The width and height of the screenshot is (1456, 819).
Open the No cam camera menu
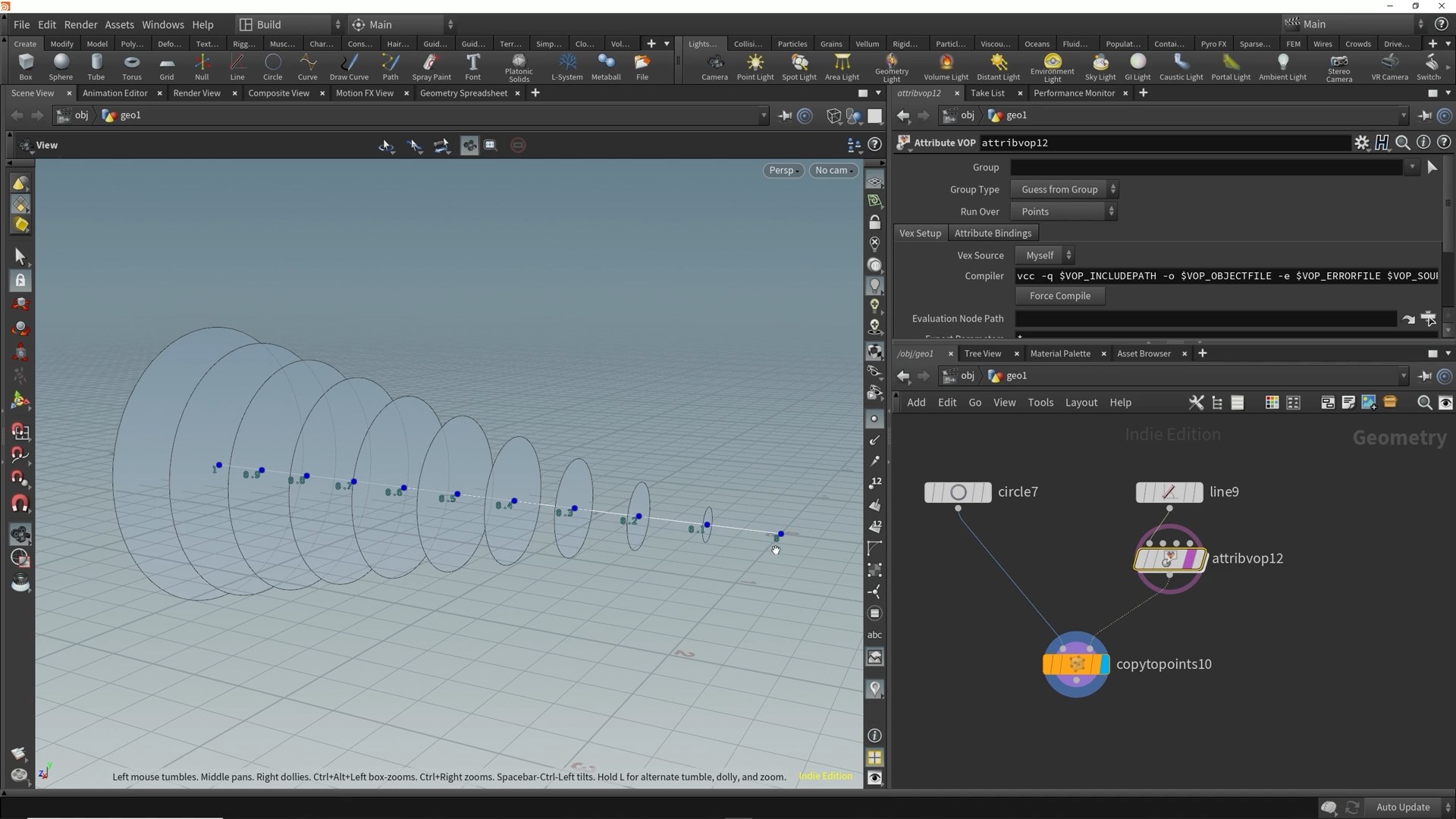pos(833,171)
